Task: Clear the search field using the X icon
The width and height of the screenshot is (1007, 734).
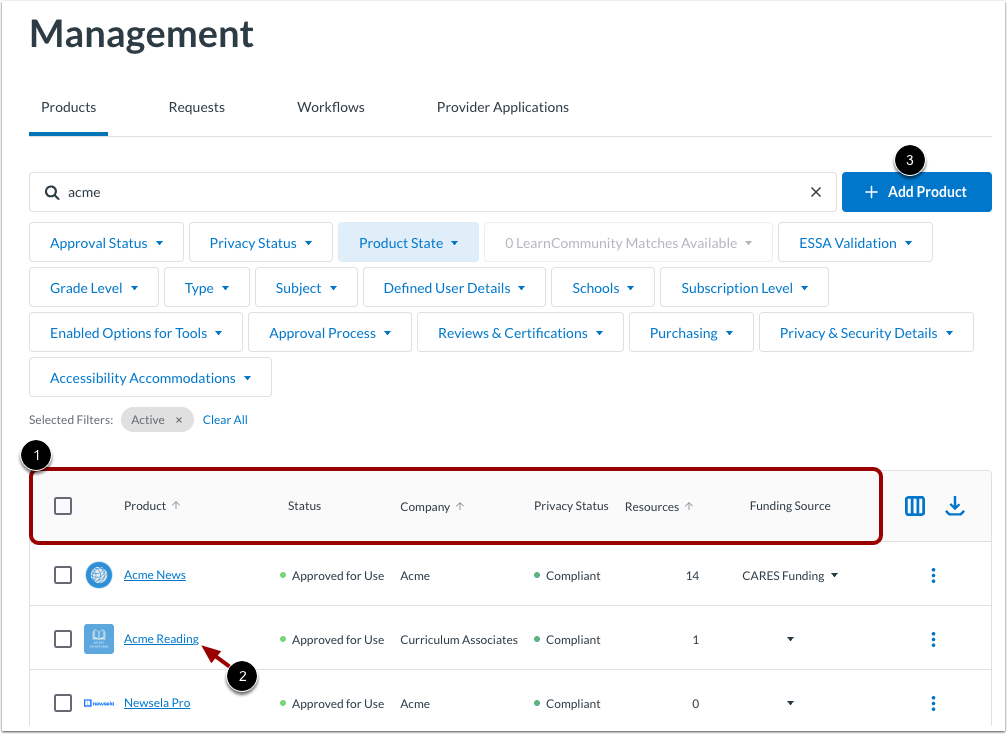Action: click(815, 191)
